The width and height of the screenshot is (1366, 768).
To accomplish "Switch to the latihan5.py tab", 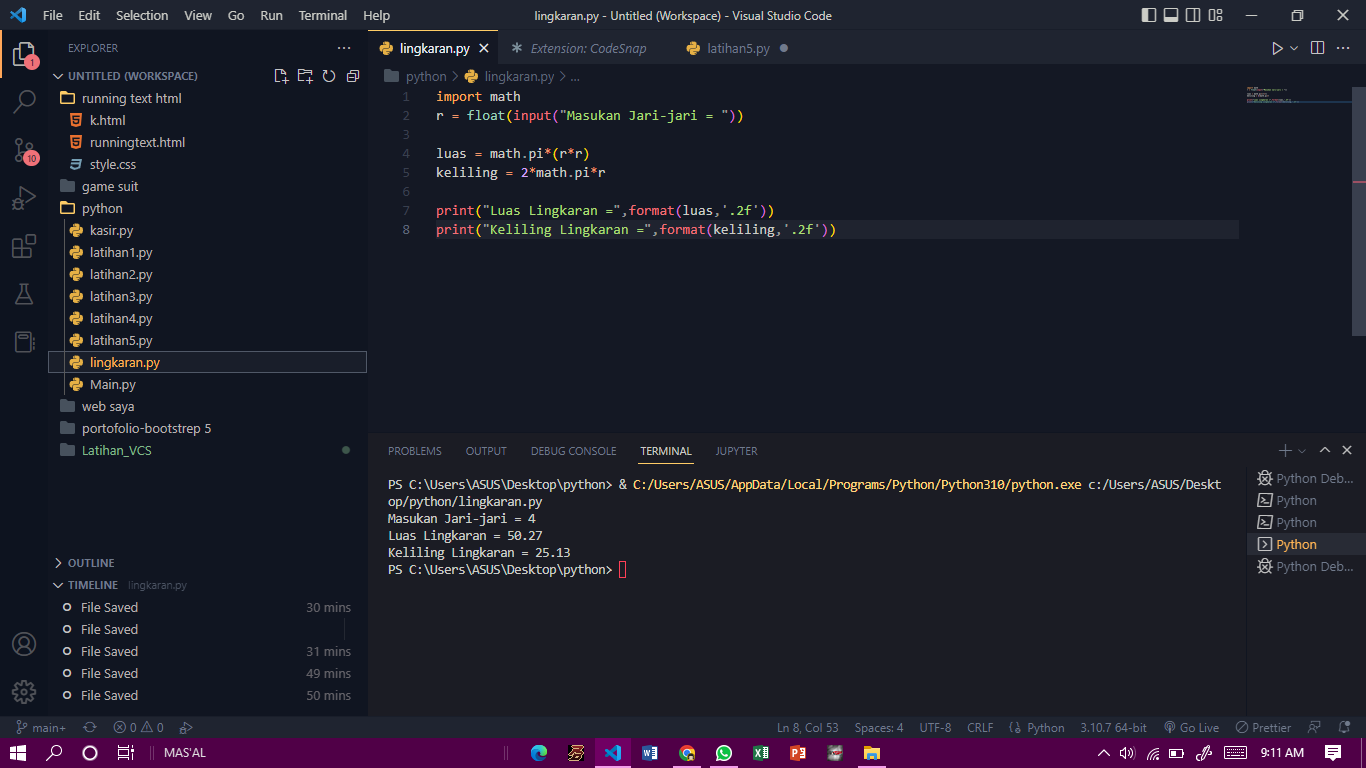I will [x=738, y=47].
